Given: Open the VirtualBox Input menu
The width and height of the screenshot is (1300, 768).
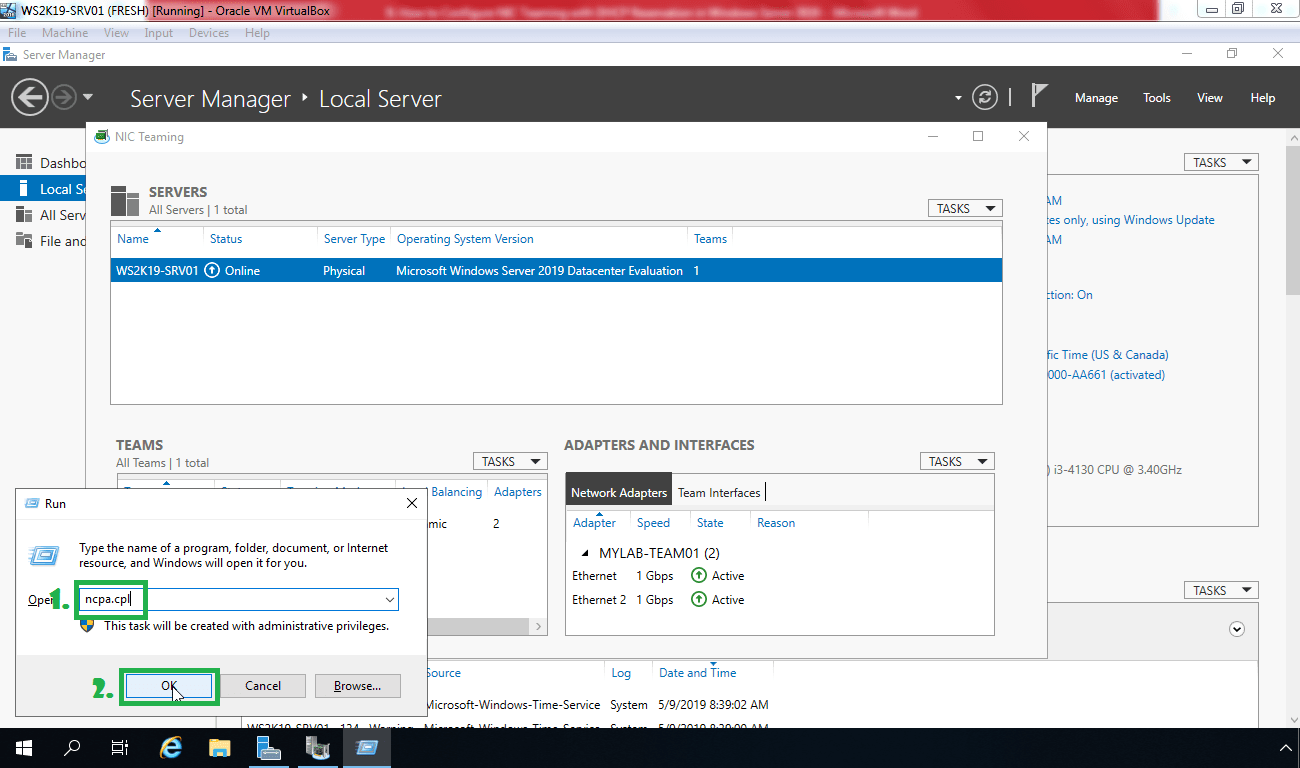Looking at the screenshot, I should pyautogui.click(x=158, y=33).
